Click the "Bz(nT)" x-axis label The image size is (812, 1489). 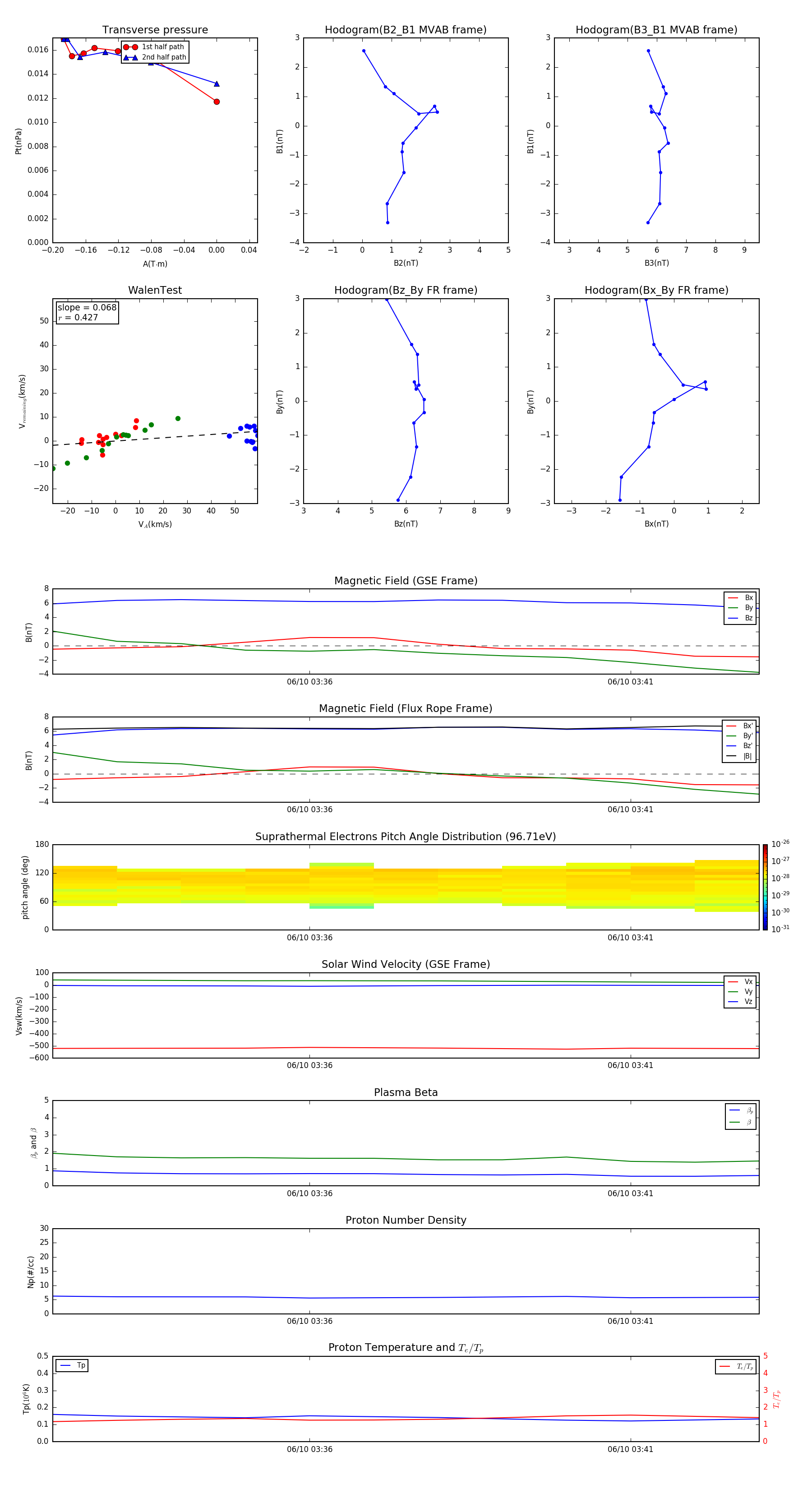[x=406, y=524]
